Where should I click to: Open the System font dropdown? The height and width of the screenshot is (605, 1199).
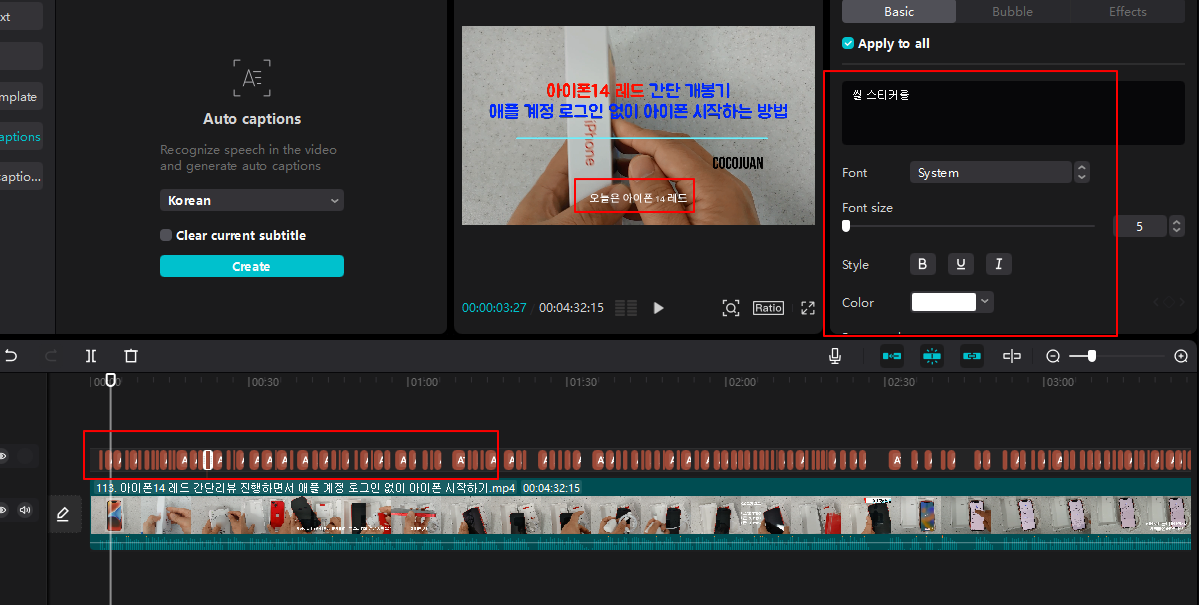(x=990, y=172)
